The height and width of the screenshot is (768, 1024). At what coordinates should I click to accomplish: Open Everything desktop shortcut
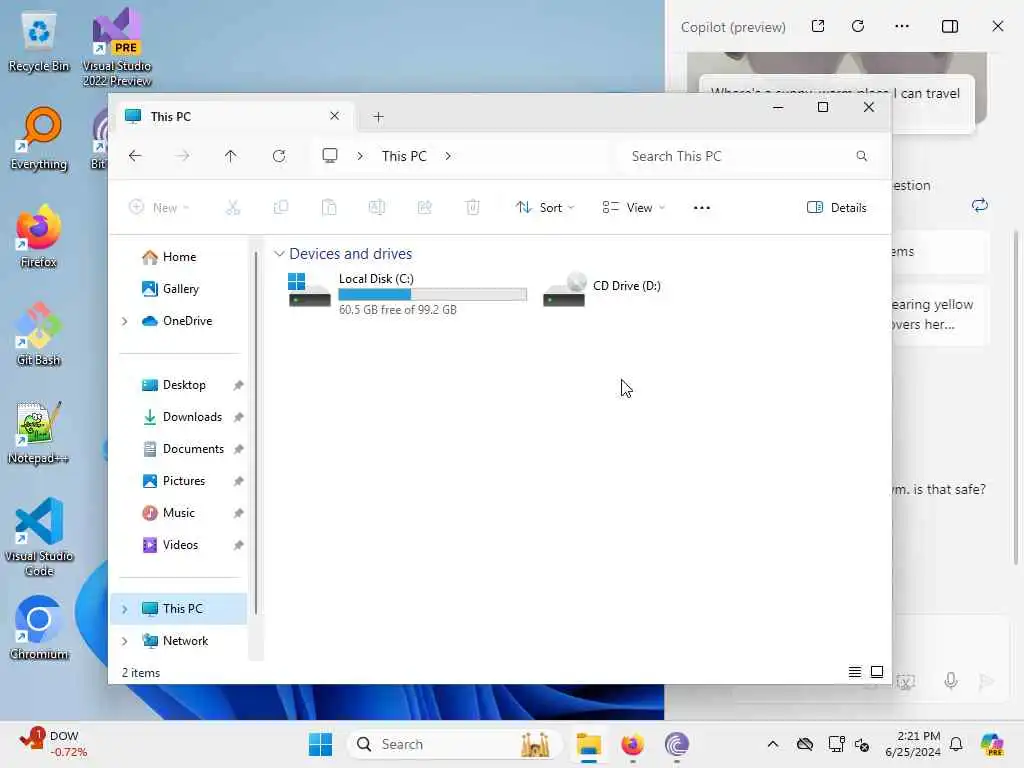39,138
